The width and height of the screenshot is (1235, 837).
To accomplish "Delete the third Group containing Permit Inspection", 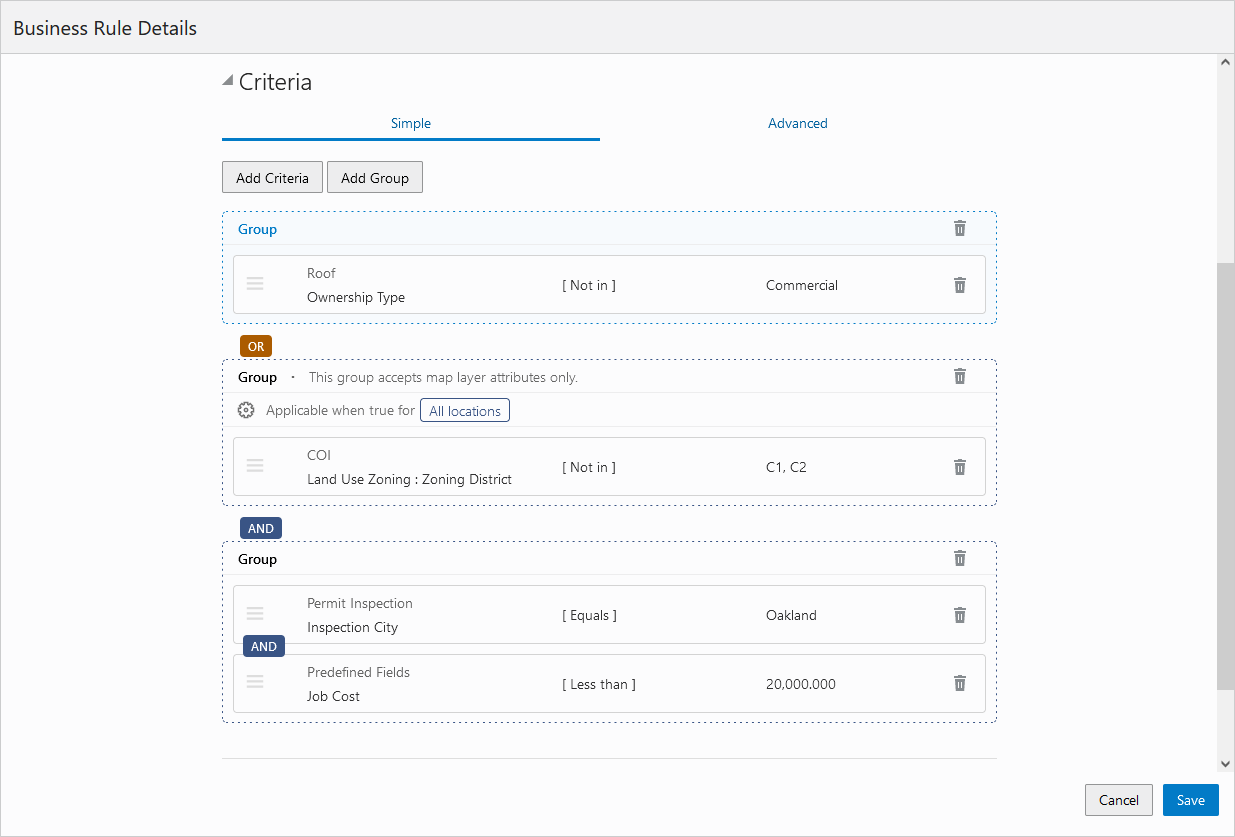I will 960,559.
